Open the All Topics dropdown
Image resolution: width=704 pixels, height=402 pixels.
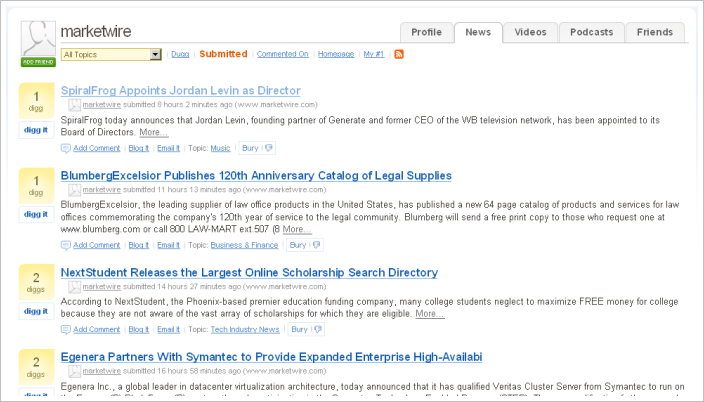[111, 54]
